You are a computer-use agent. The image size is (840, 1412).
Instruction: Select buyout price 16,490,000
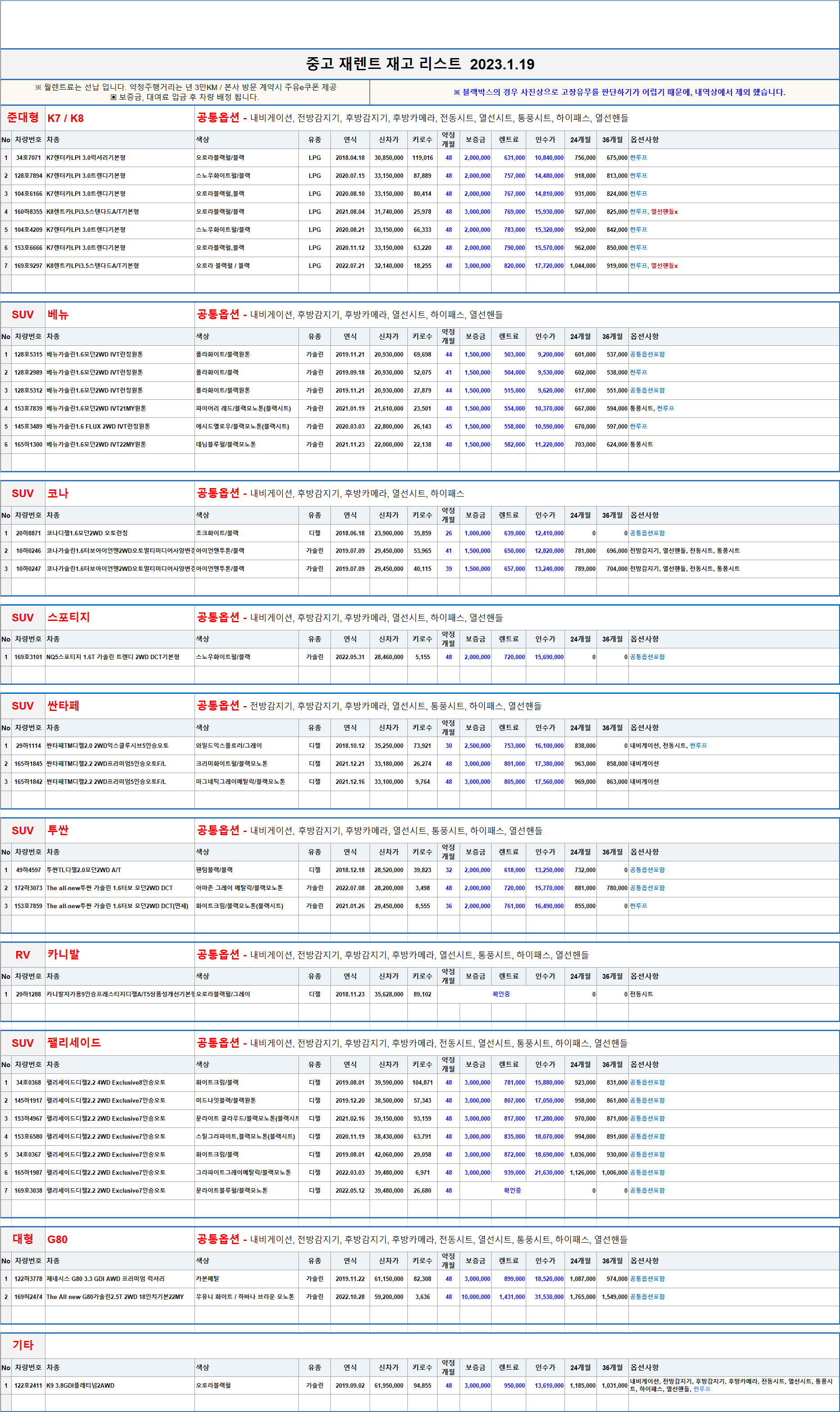pos(548,906)
